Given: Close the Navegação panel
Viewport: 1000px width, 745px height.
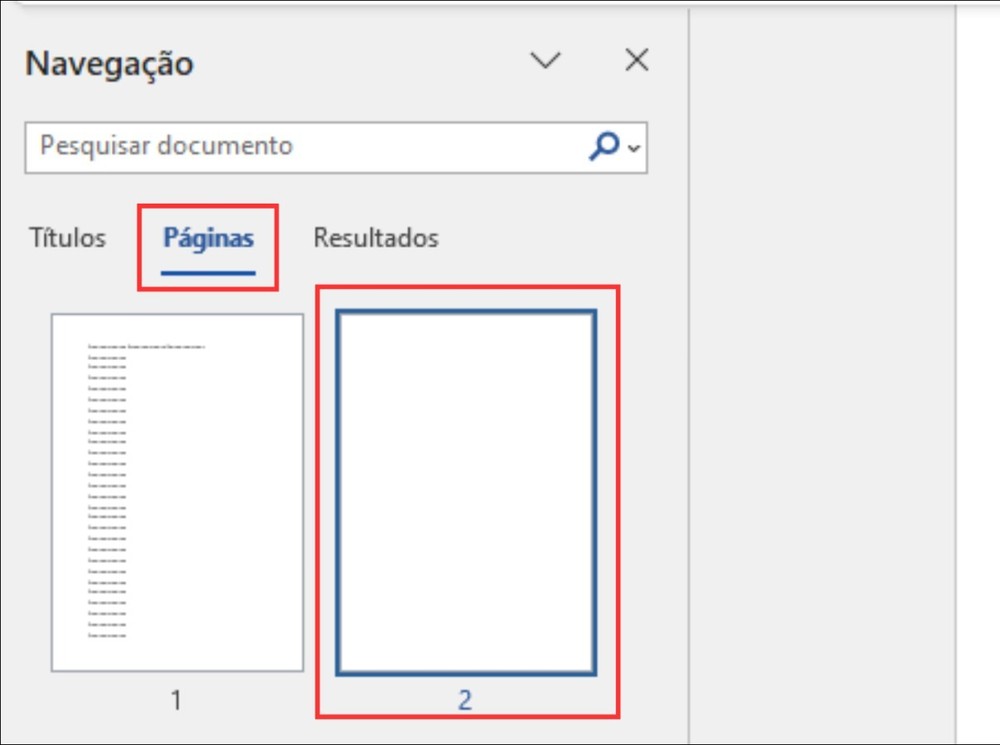Looking at the screenshot, I should (636, 60).
